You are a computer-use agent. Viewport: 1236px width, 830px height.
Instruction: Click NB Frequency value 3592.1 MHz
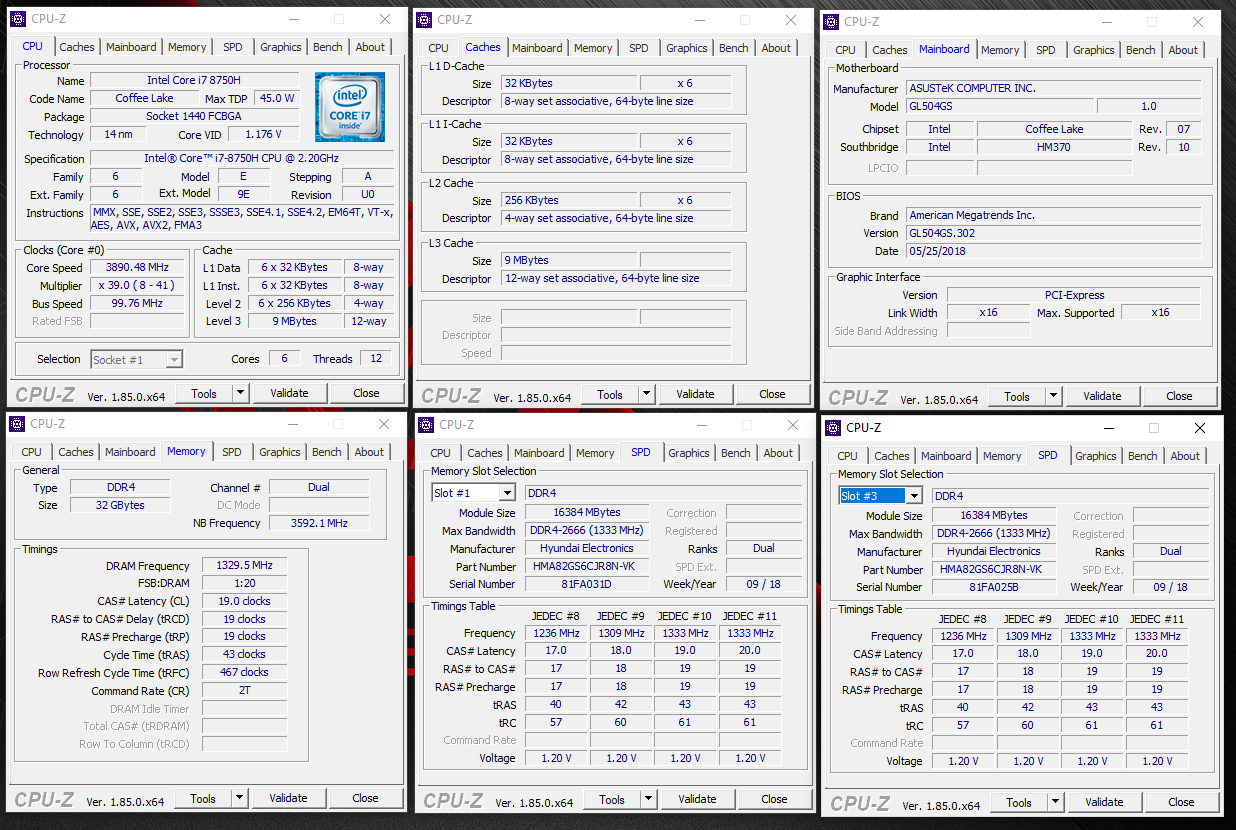click(319, 523)
